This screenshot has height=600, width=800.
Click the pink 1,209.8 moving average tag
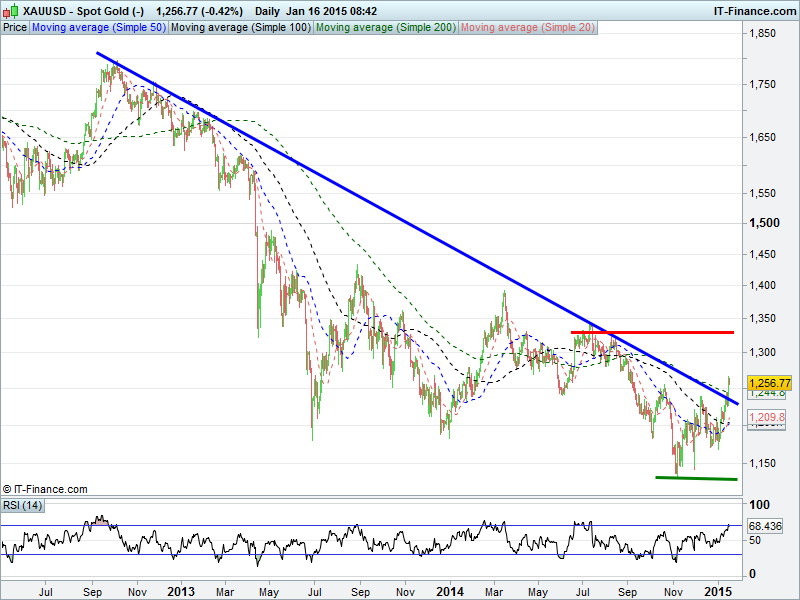(770, 415)
